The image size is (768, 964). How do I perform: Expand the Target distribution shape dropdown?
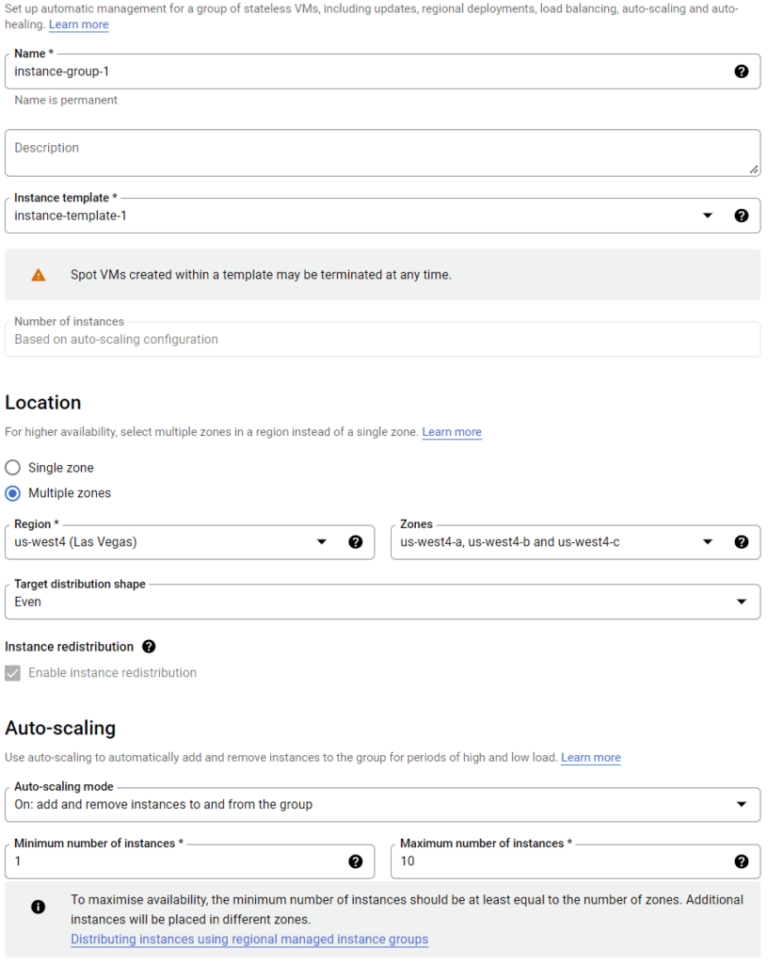coord(742,601)
